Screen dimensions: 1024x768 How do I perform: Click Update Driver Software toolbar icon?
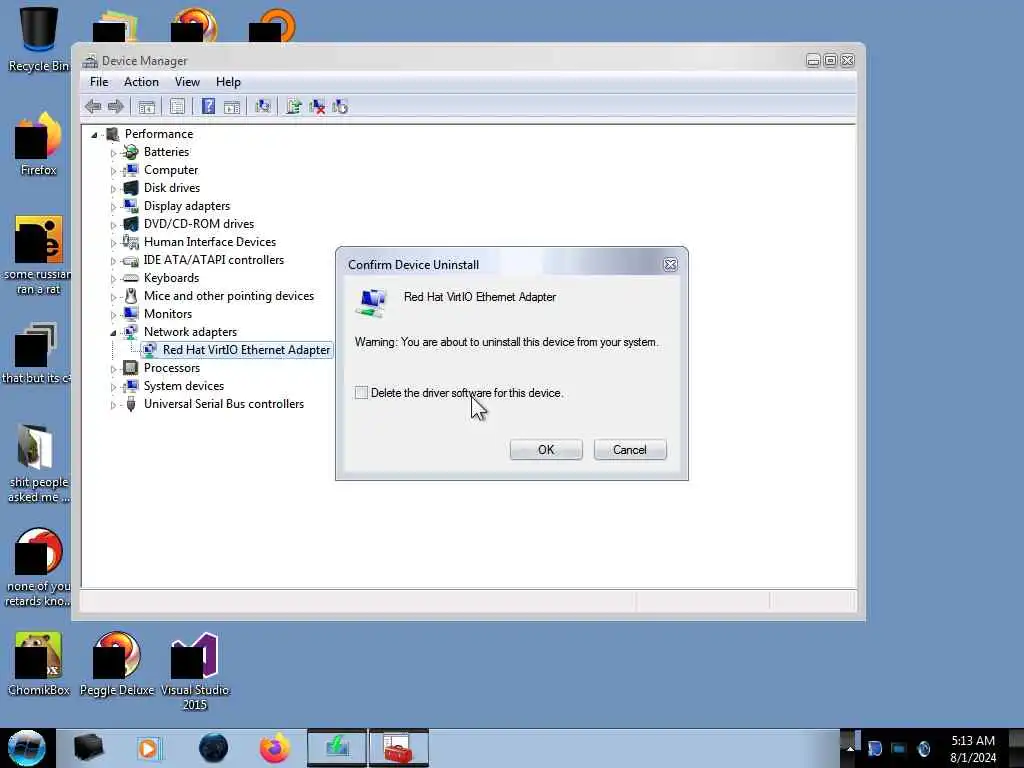coord(294,106)
